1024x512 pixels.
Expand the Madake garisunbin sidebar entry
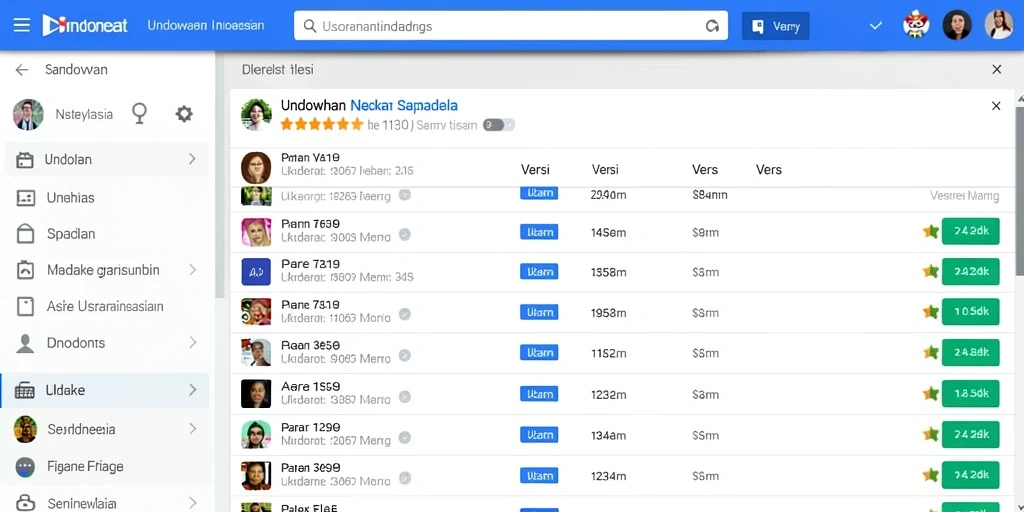click(193, 270)
